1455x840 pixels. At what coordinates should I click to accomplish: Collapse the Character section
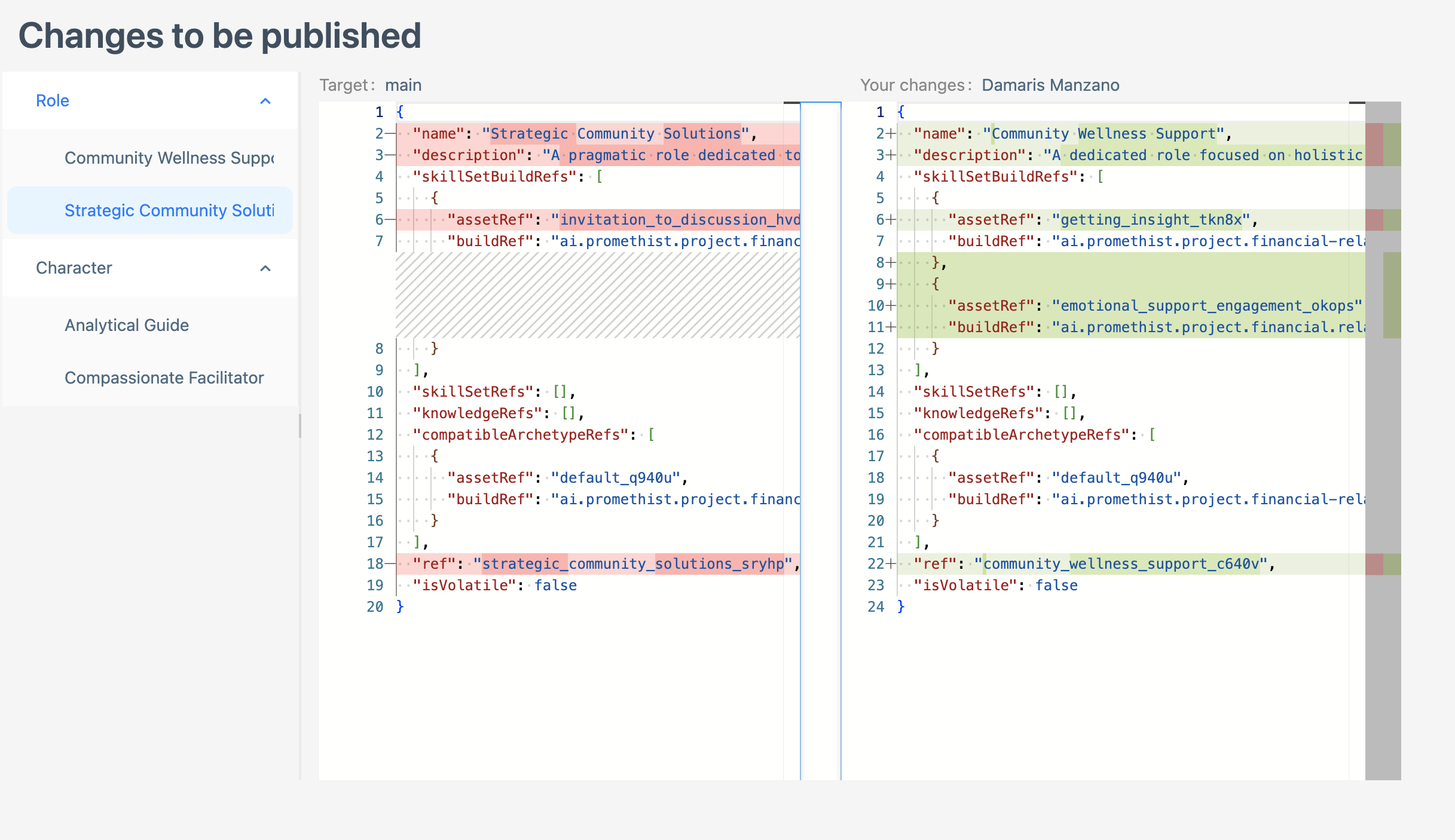265,269
